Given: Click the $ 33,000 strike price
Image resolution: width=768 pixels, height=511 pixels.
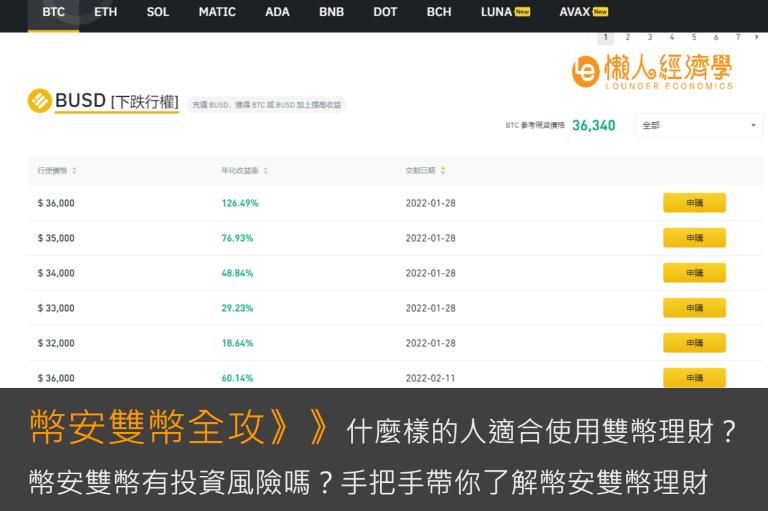Looking at the screenshot, I should [x=56, y=308].
